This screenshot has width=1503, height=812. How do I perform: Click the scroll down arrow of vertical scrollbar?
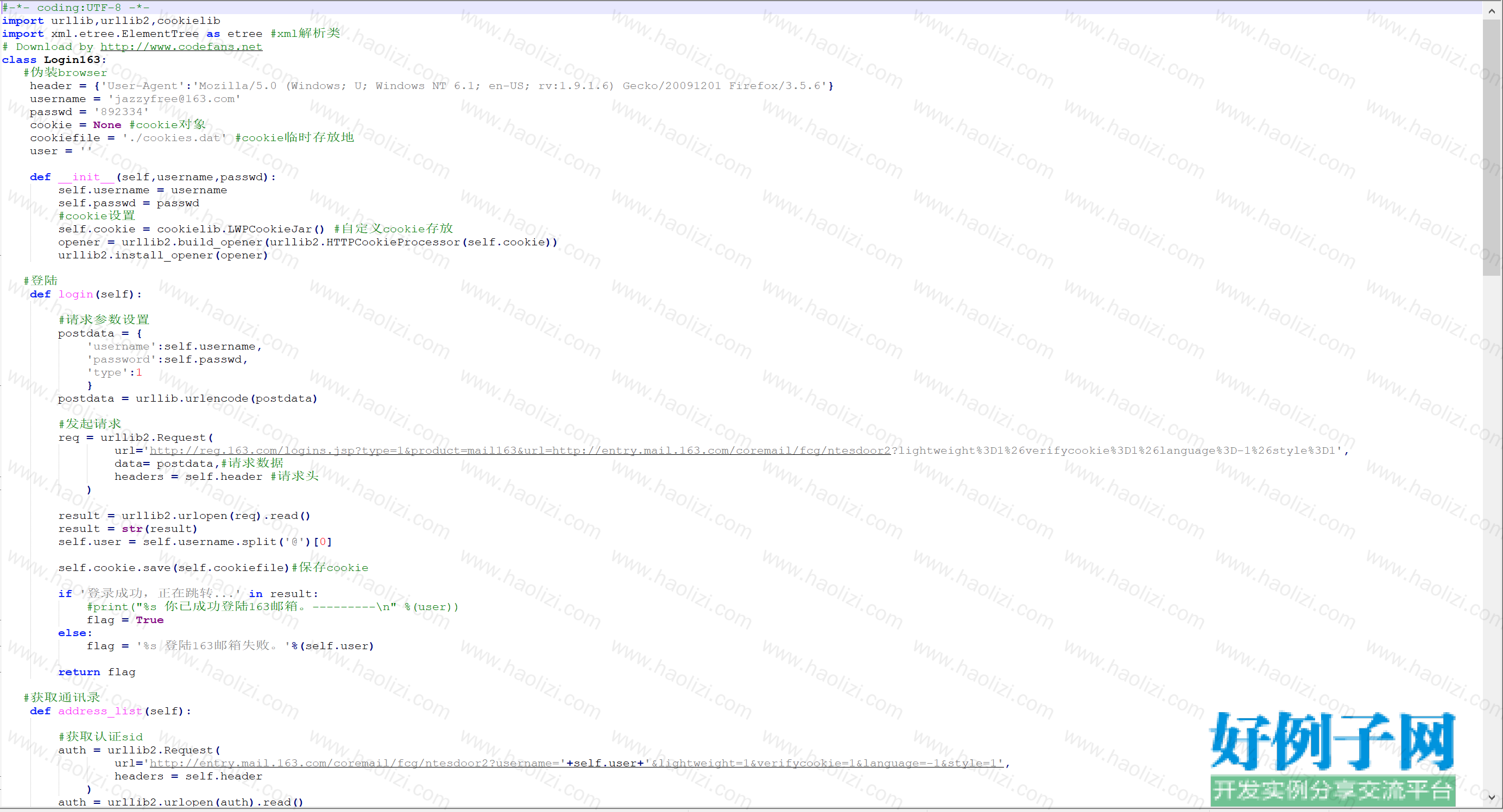click(x=1492, y=797)
